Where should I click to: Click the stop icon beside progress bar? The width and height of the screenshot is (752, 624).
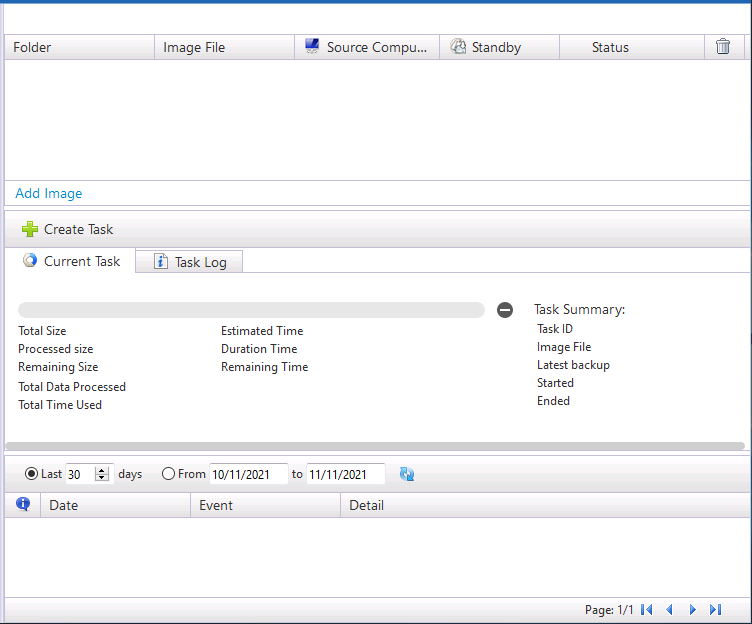505,310
